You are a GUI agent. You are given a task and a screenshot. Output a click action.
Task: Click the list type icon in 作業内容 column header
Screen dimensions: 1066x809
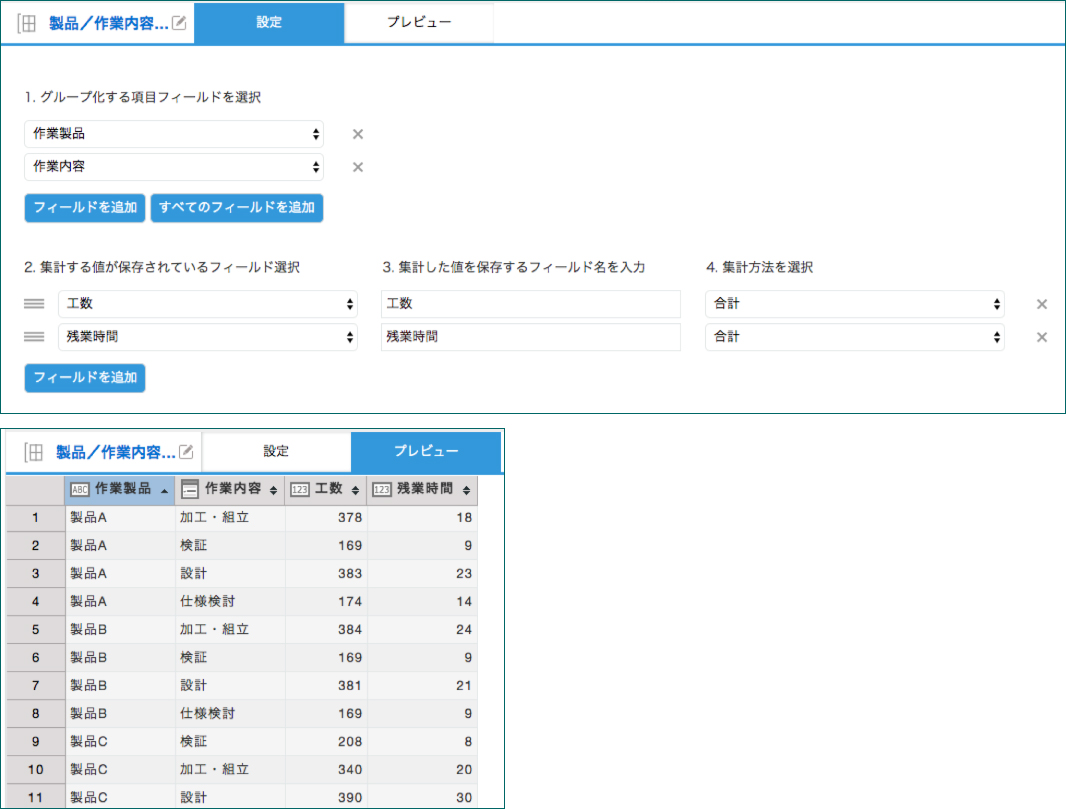click(190, 489)
